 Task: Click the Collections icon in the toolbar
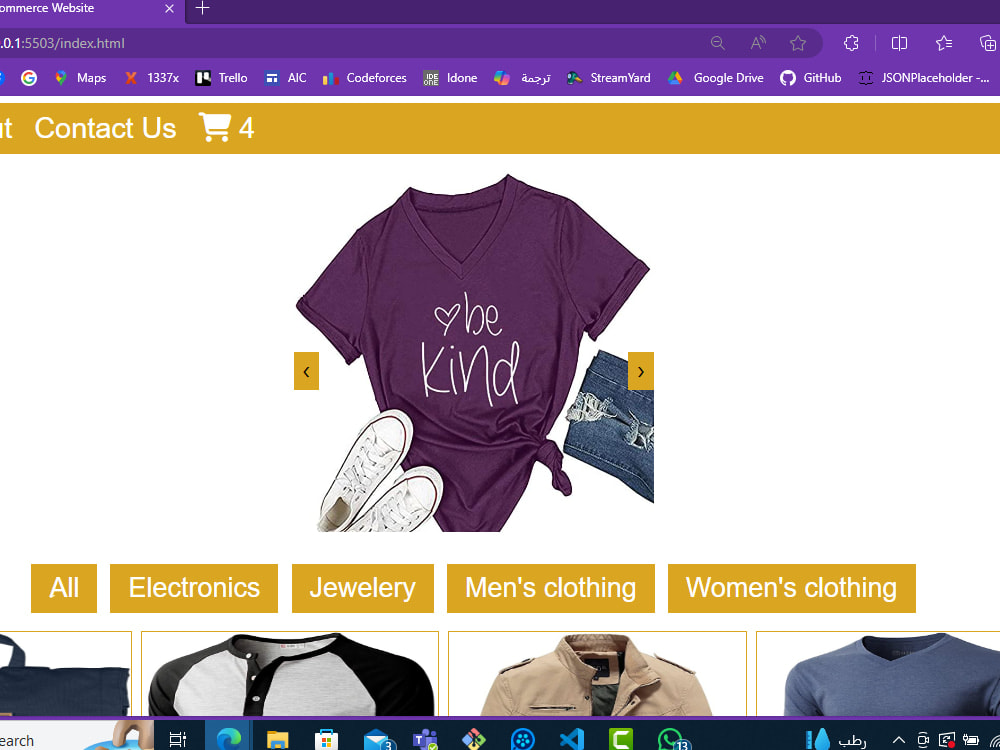click(987, 43)
